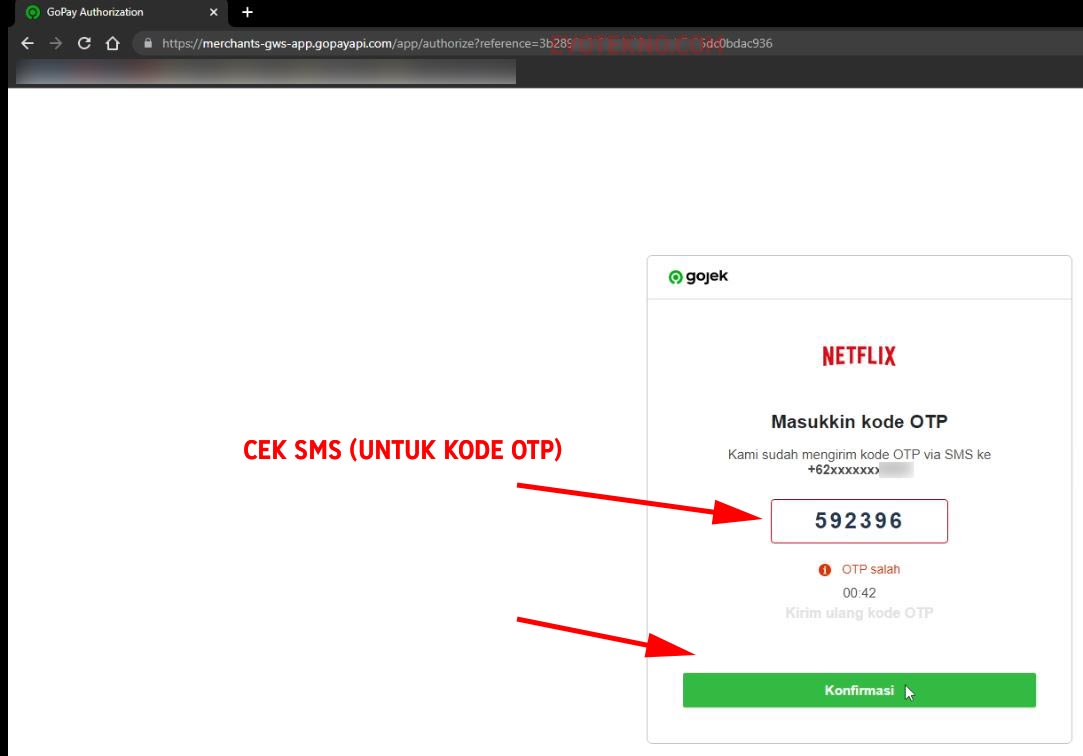Click the Masukkin kode OTP heading
The image size is (1083, 756).
tap(859, 422)
